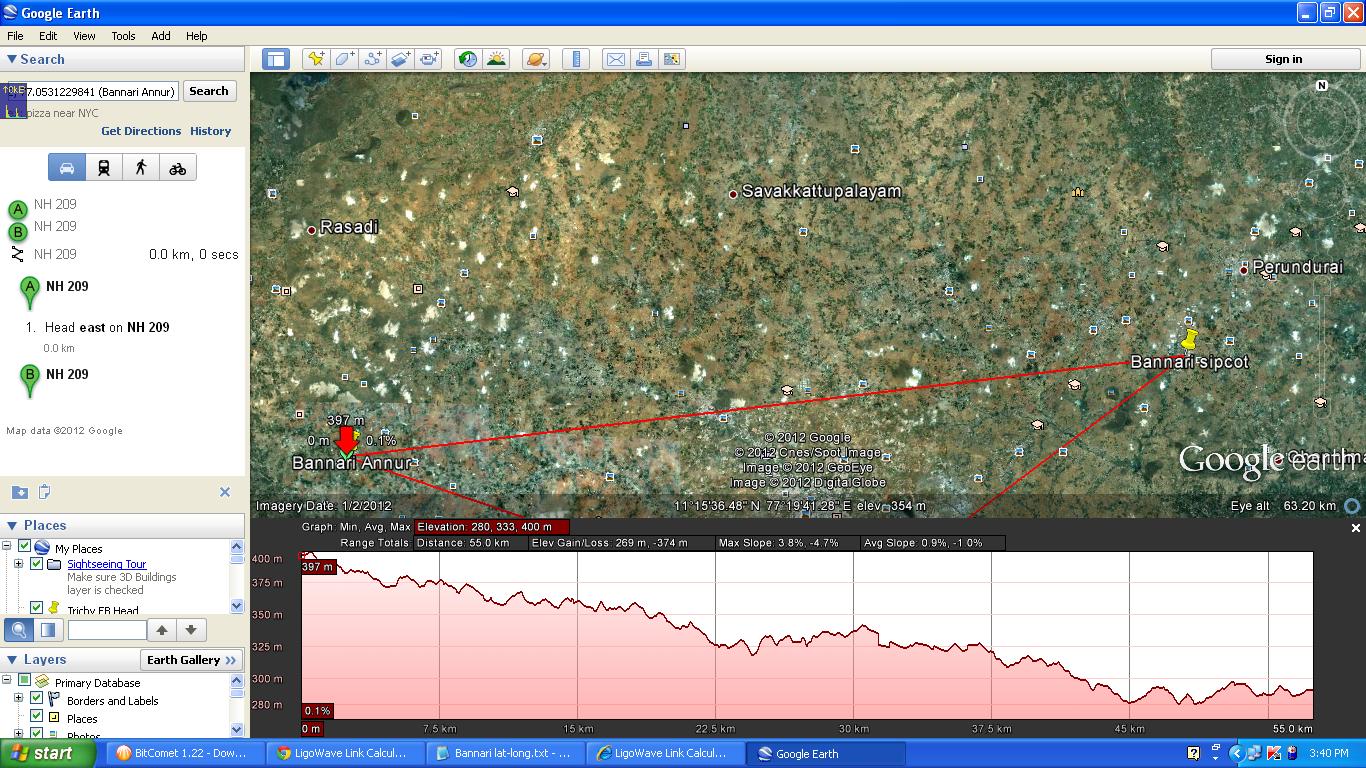The height and width of the screenshot is (768, 1366).
Task: Show historical imagery with the clock icon
Action: 467,59
